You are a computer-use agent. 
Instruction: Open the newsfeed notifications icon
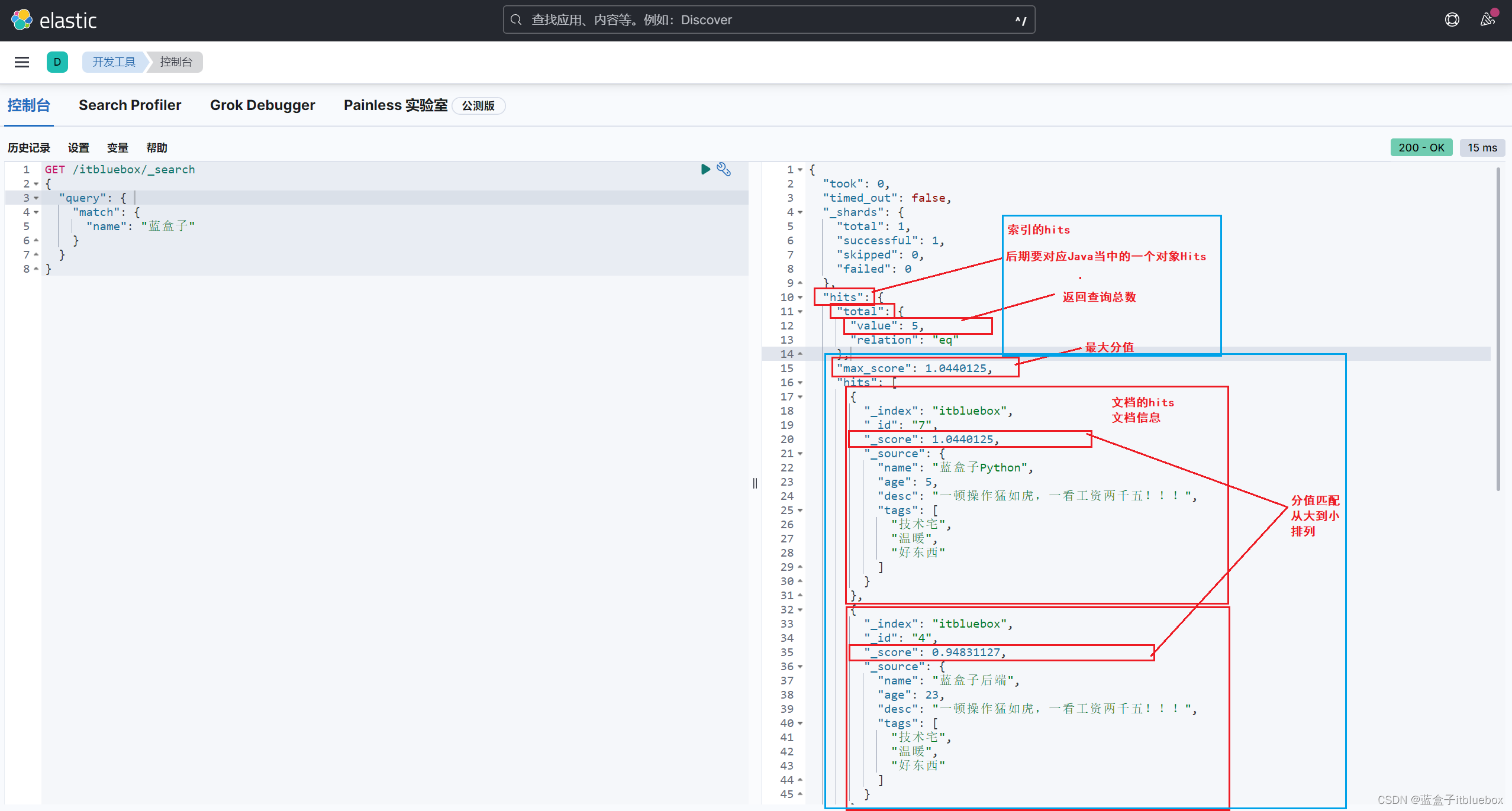1487,20
